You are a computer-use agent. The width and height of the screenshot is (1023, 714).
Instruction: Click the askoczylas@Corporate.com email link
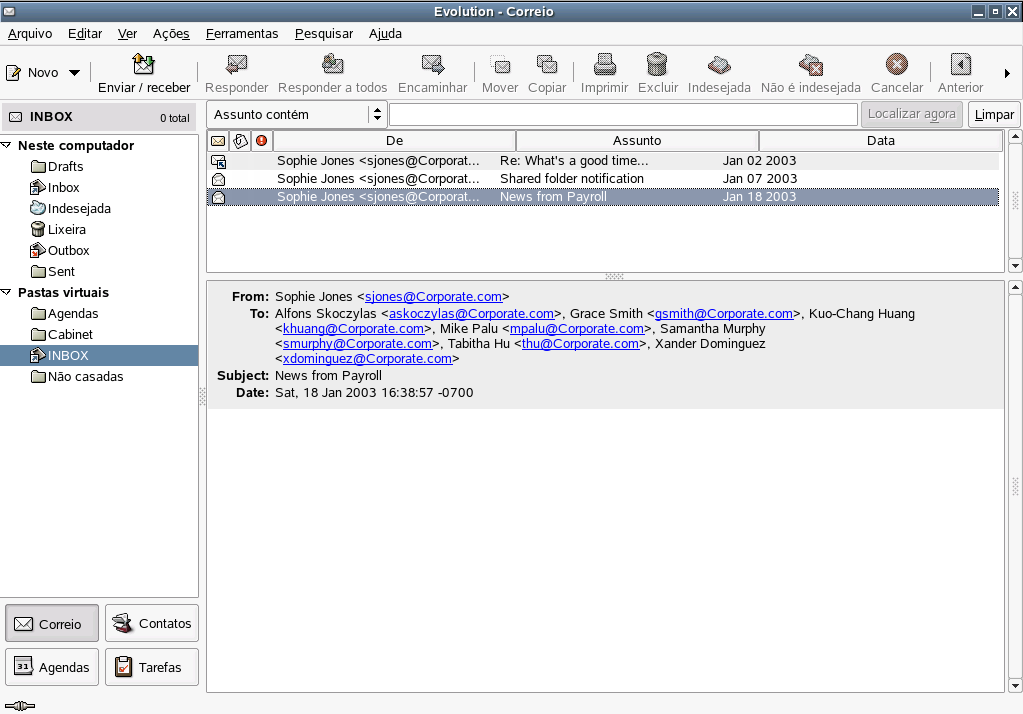click(x=471, y=314)
